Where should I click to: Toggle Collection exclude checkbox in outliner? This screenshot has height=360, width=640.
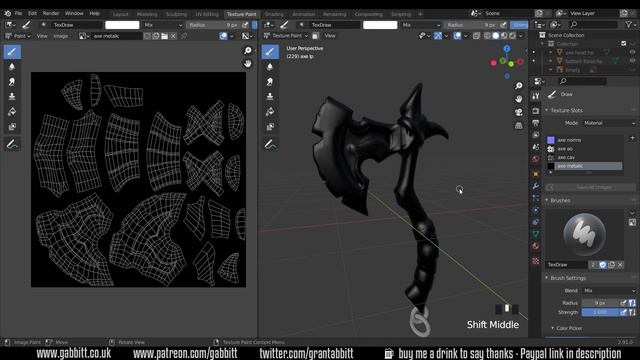point(623,43)
